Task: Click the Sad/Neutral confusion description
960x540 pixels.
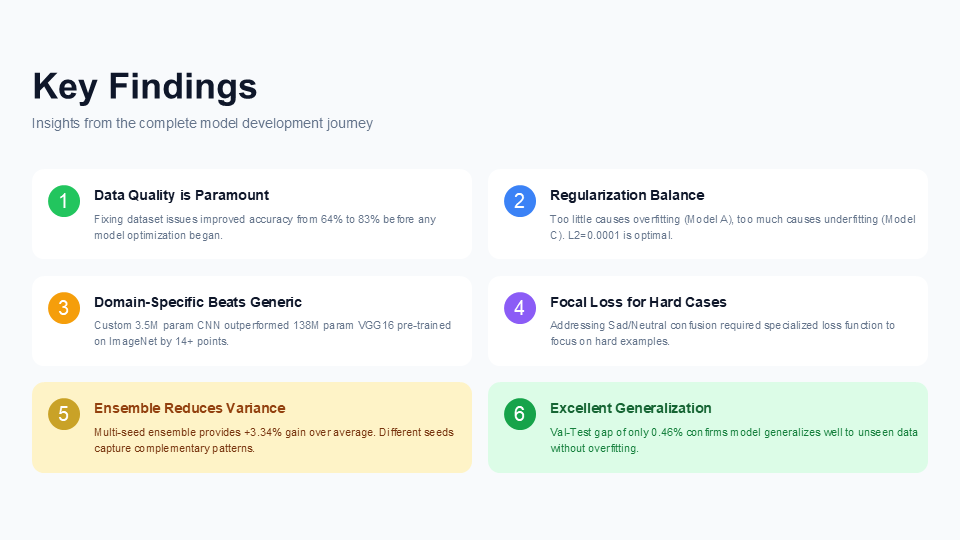Action: pyautogui.click(x=722, y=333)
